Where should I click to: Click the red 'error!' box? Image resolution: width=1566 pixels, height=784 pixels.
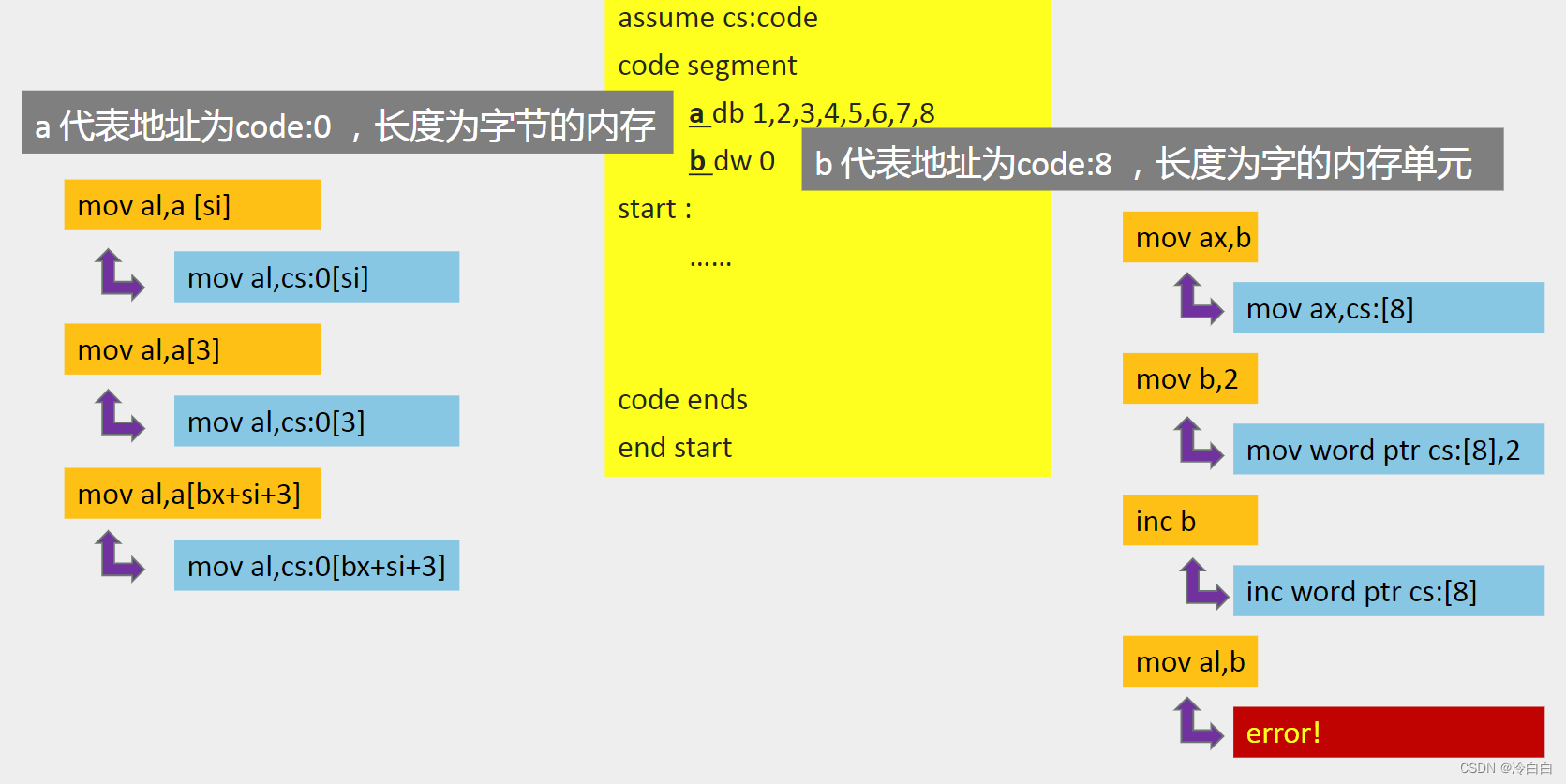[1388, 732]
